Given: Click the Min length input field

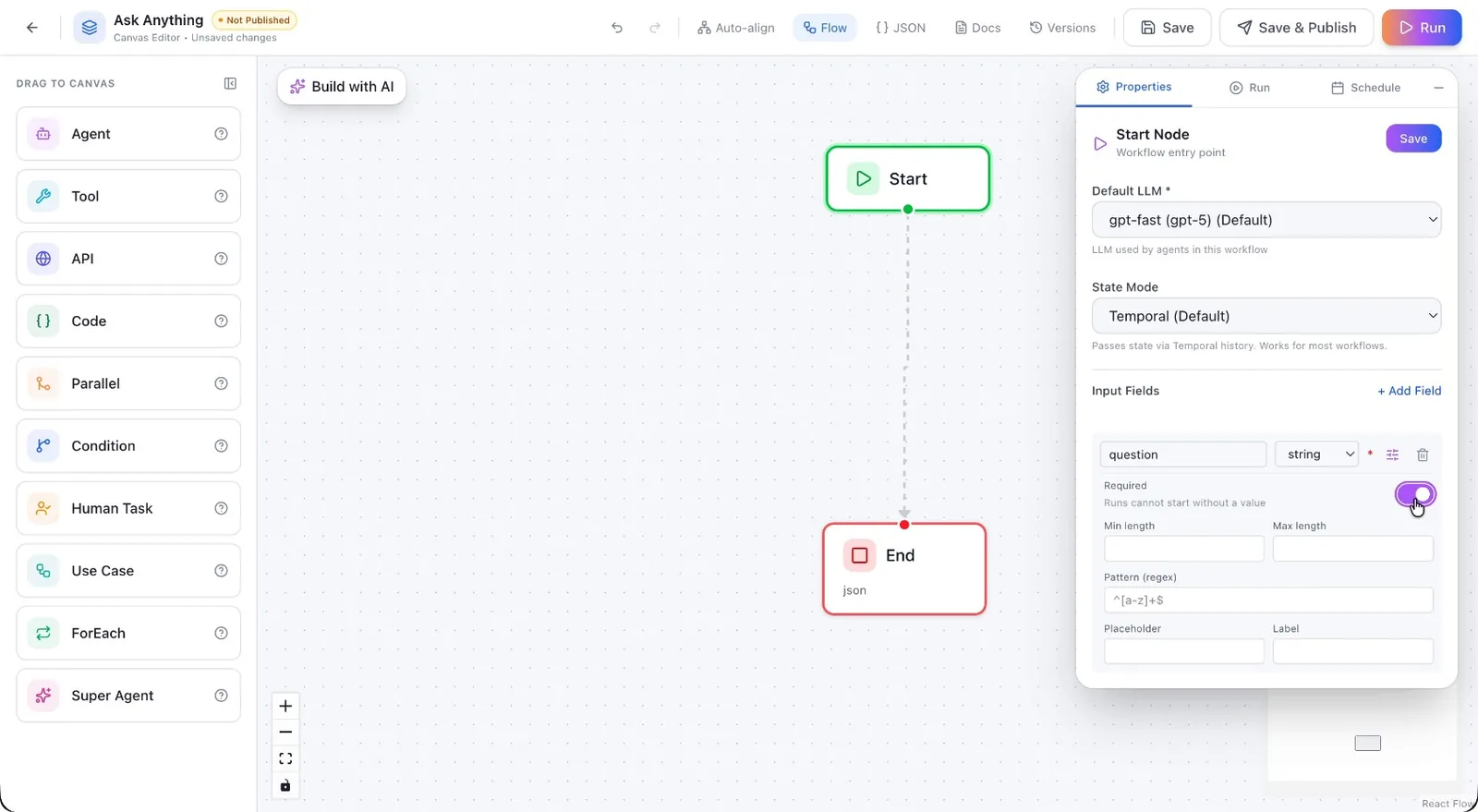Looking at the screenshot, I should [x=1183, y=549].
